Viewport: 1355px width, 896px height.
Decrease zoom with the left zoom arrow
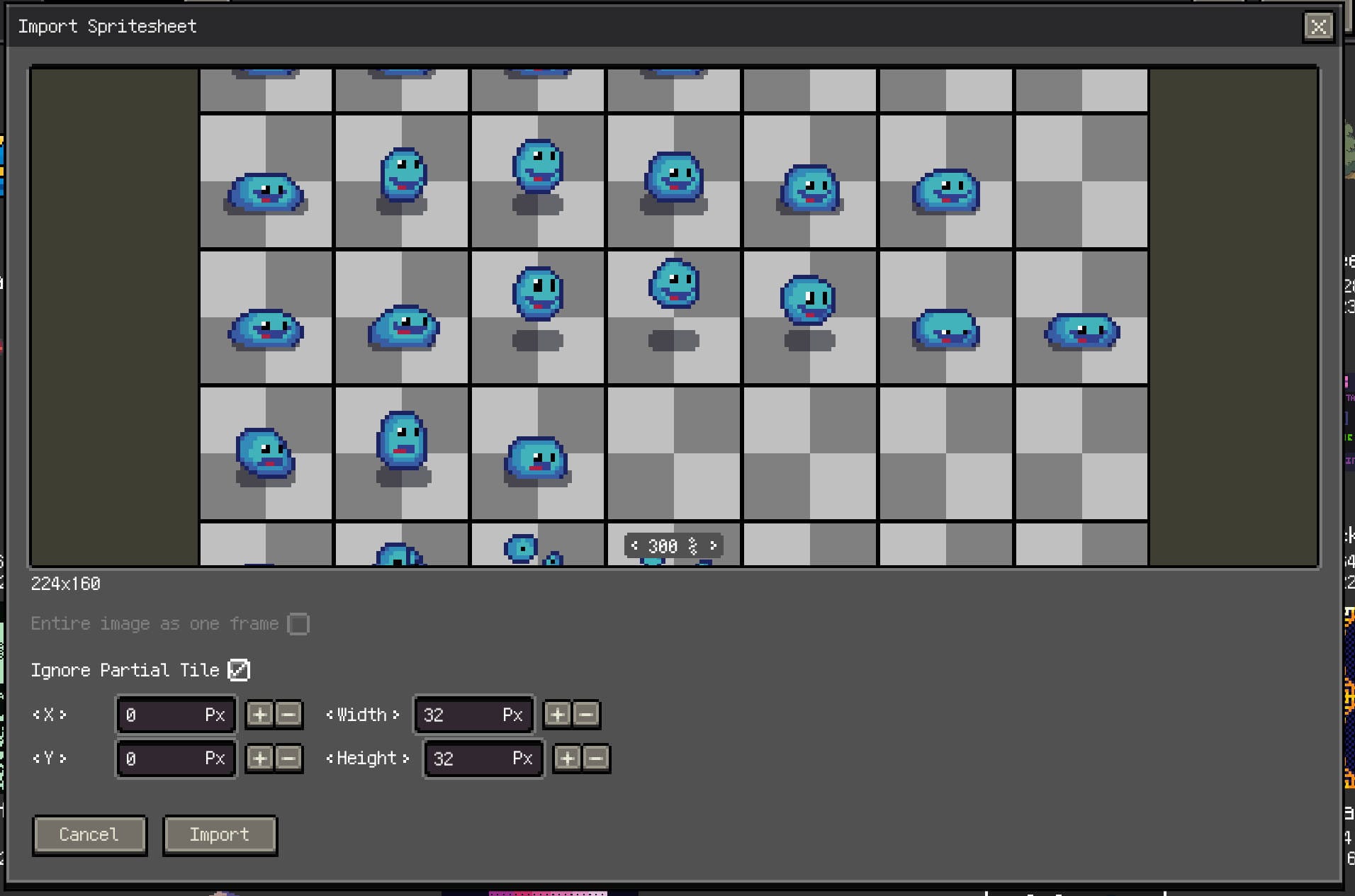pos(635,545)
